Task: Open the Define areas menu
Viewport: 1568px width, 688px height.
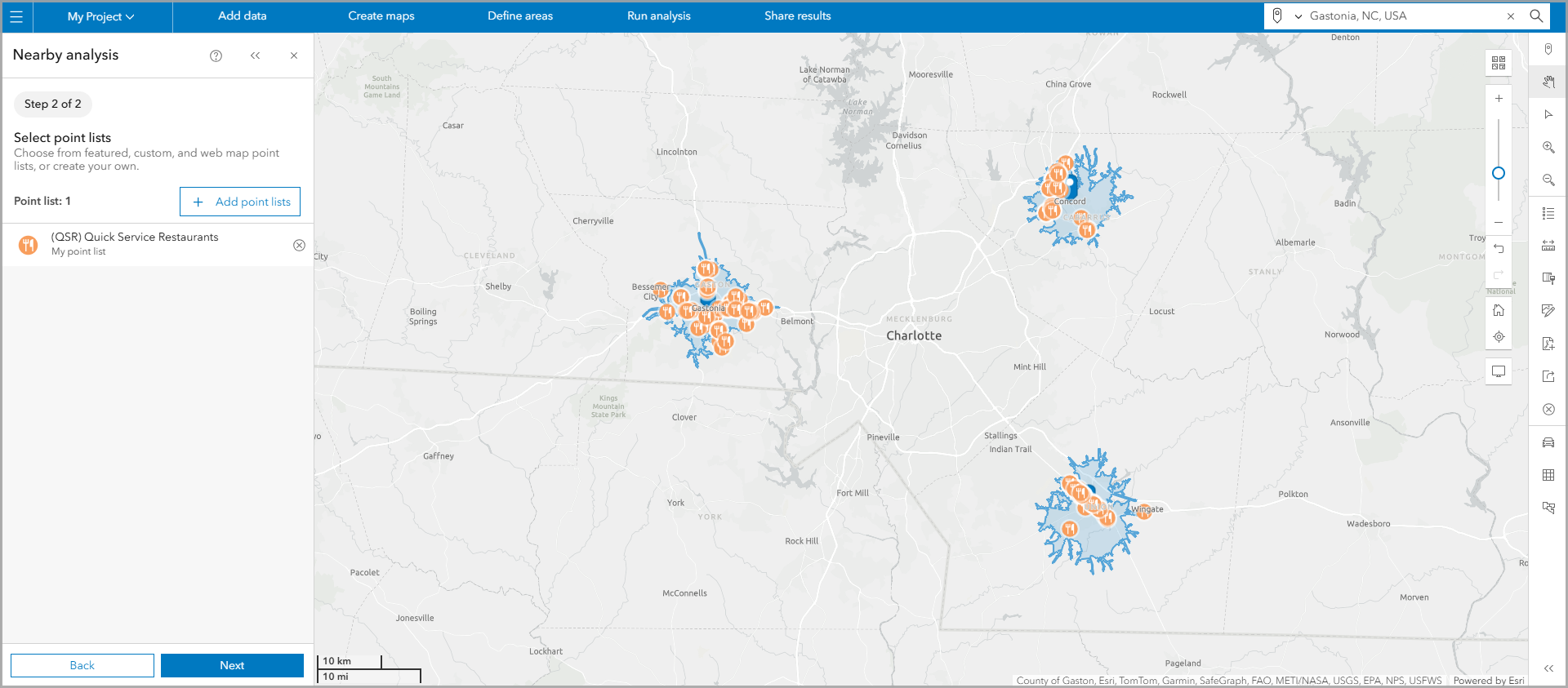Action: (520, 16)
